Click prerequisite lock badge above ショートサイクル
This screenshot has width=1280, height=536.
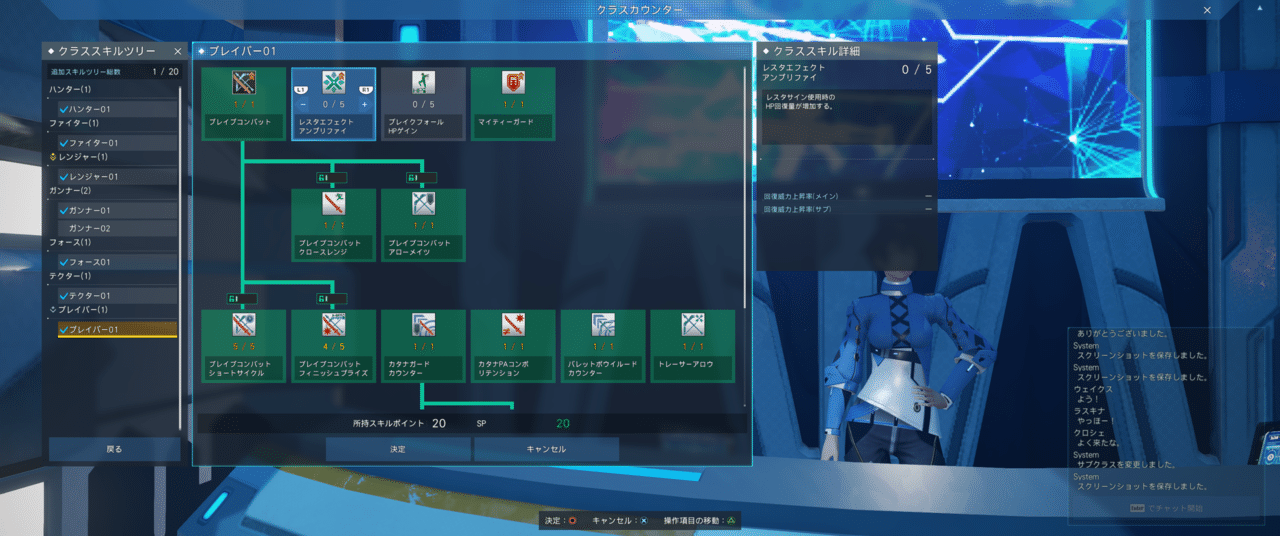[x=243, y=298]
